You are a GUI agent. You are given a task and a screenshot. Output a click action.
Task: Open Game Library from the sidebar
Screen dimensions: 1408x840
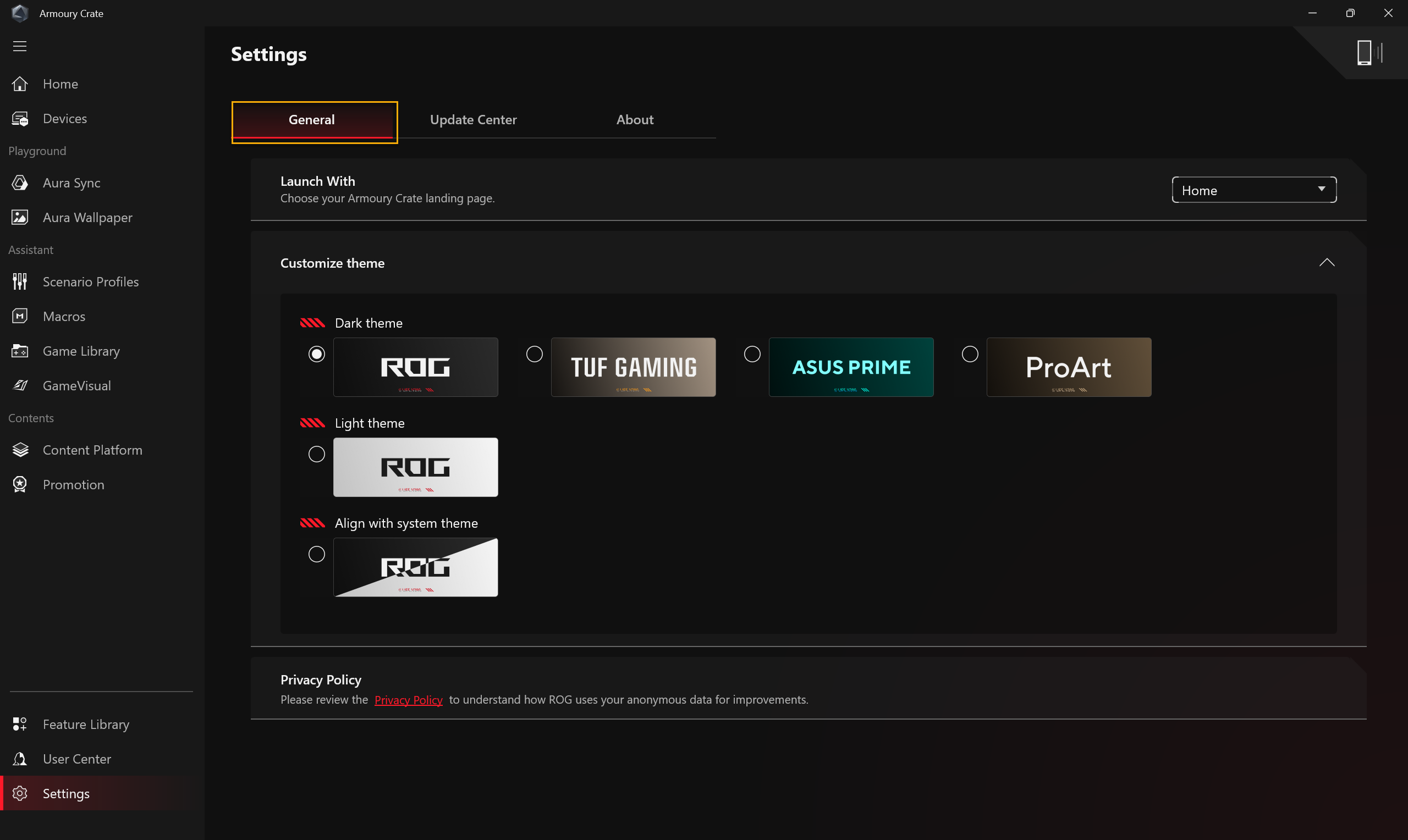tap(81, 351)
